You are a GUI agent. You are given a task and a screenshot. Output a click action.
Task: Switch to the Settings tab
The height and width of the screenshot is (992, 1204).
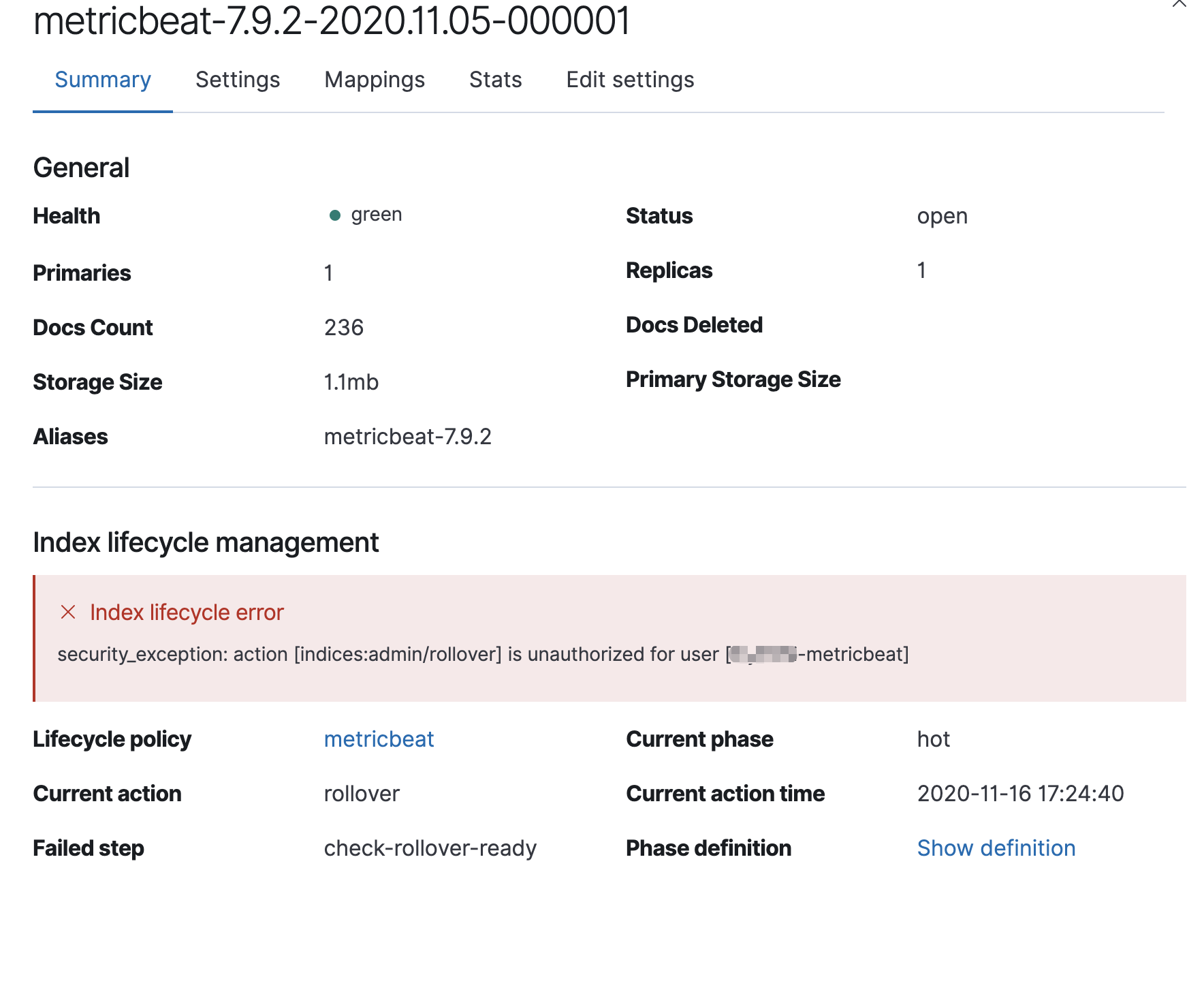(x=238, y=80)
